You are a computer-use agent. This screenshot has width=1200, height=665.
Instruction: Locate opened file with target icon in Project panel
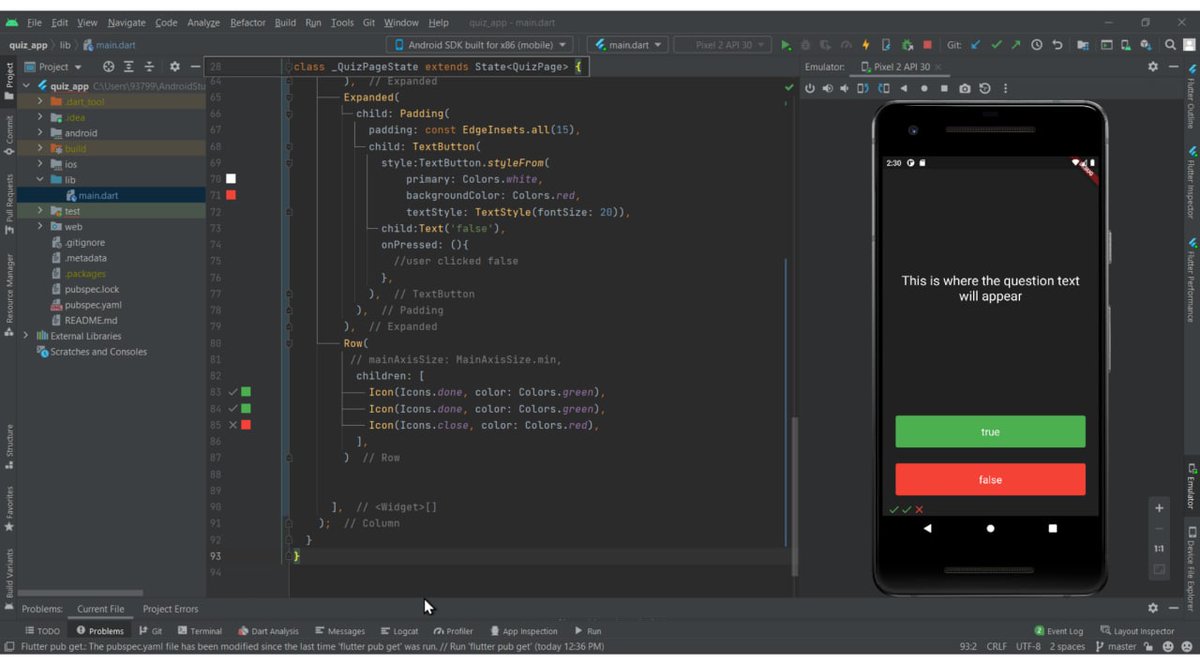coord(109,67)
